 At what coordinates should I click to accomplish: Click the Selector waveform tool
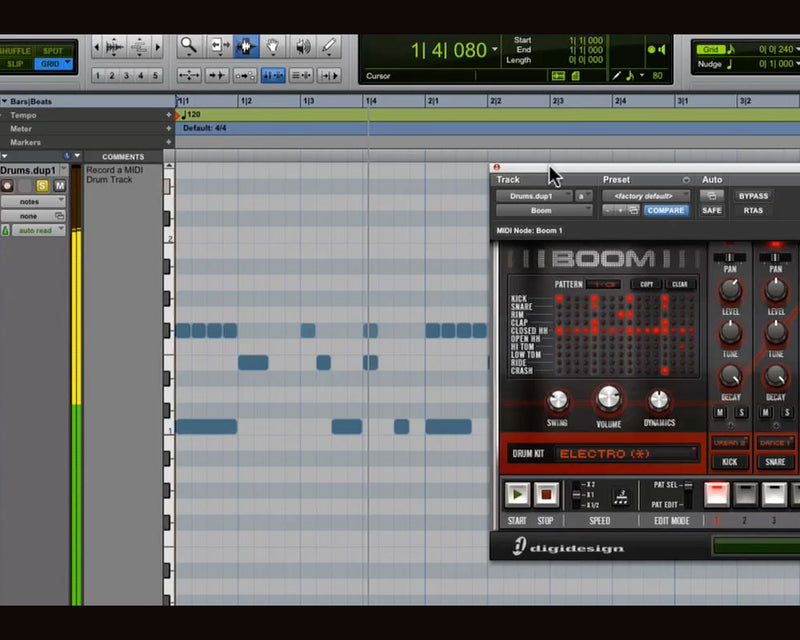245,47
